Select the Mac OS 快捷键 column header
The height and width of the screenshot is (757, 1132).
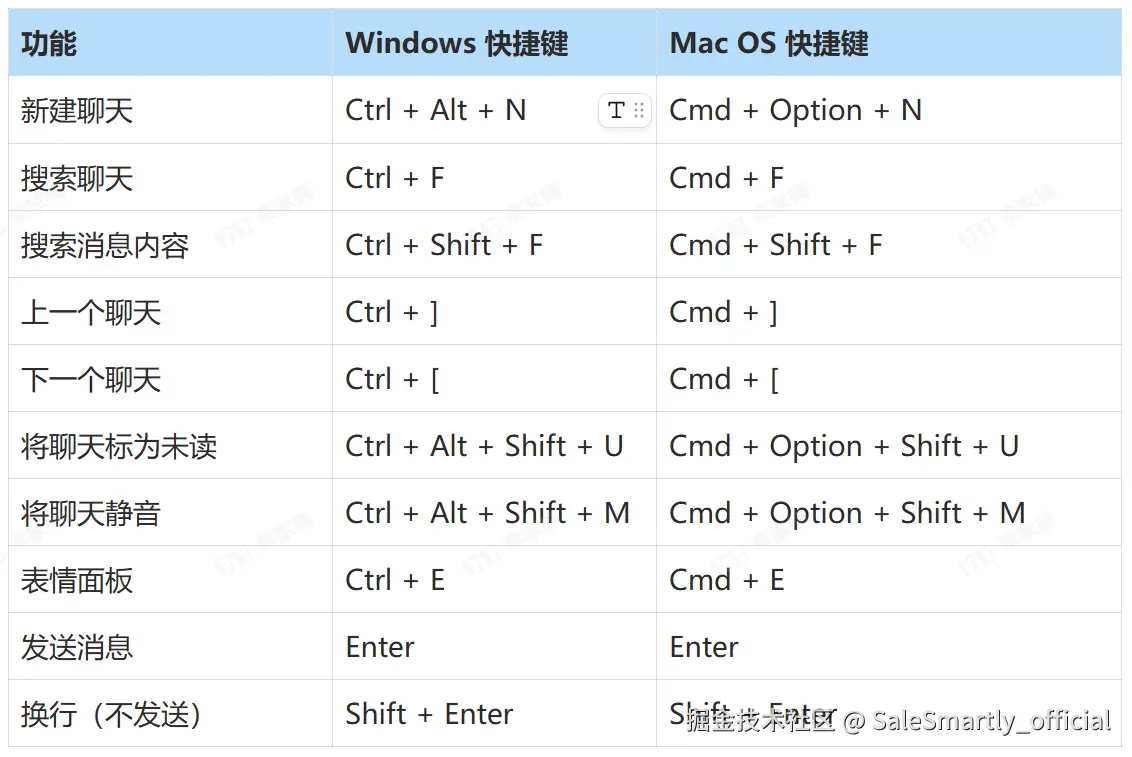(x=768, y=43)
